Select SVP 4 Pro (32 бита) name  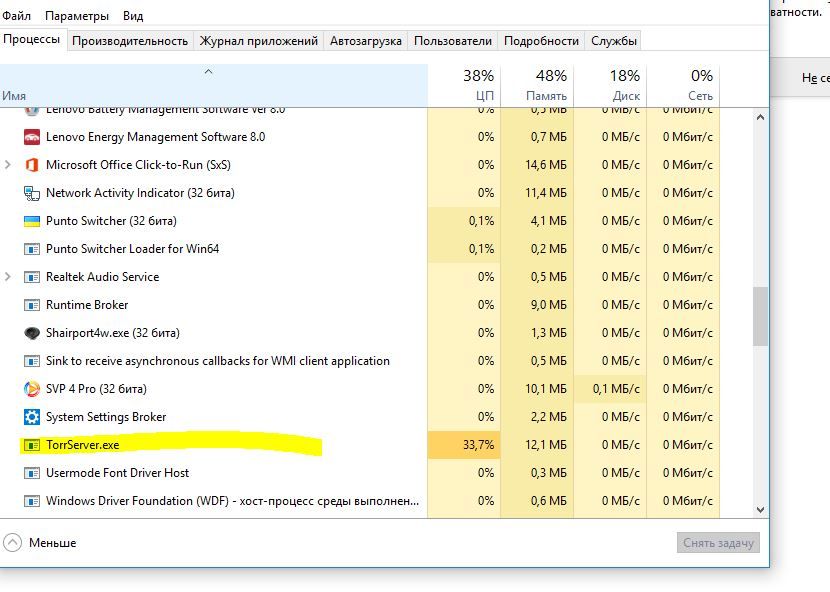[96, 389]
